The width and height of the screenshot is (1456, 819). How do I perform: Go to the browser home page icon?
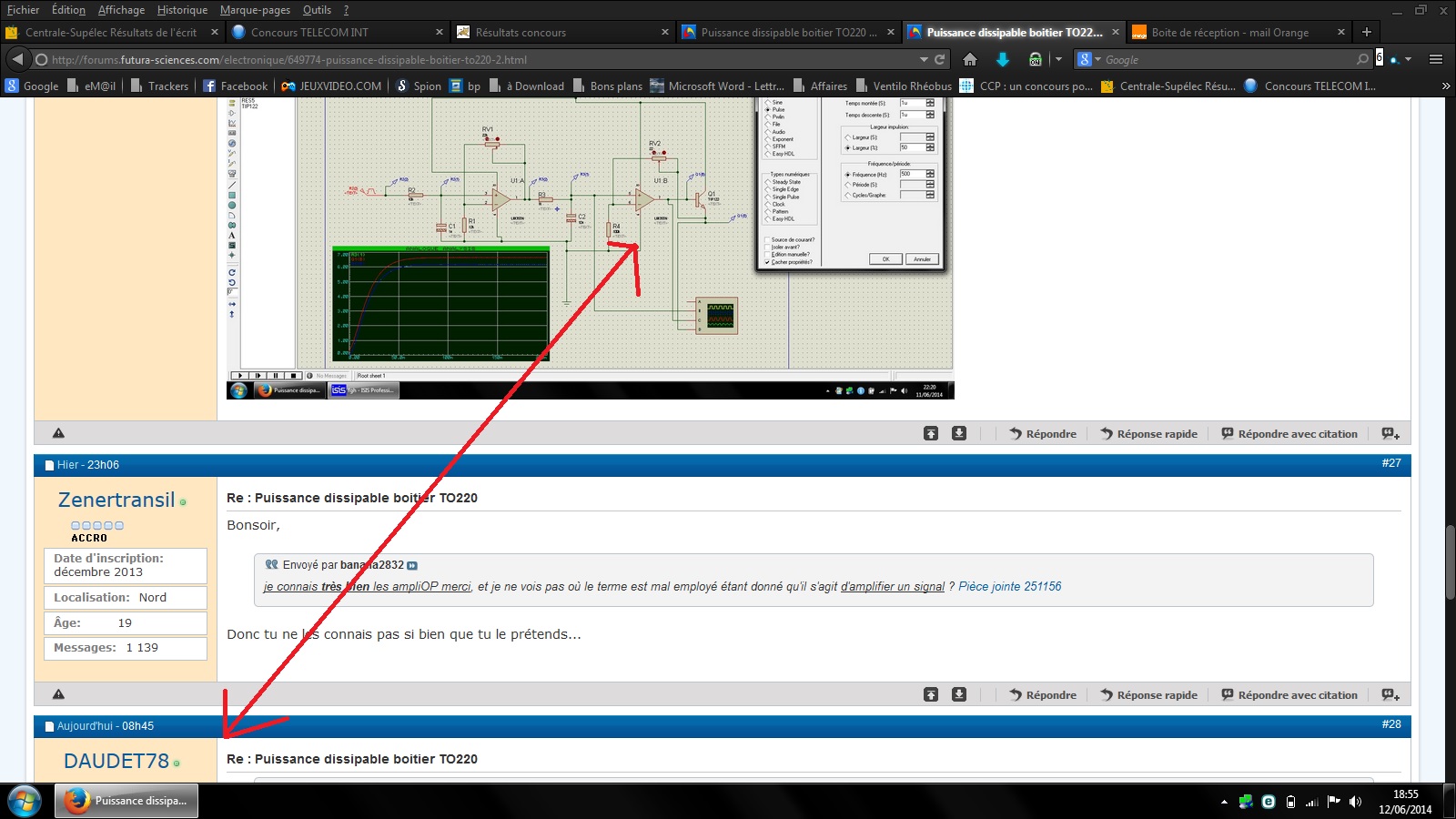click(x=970, y=59)
